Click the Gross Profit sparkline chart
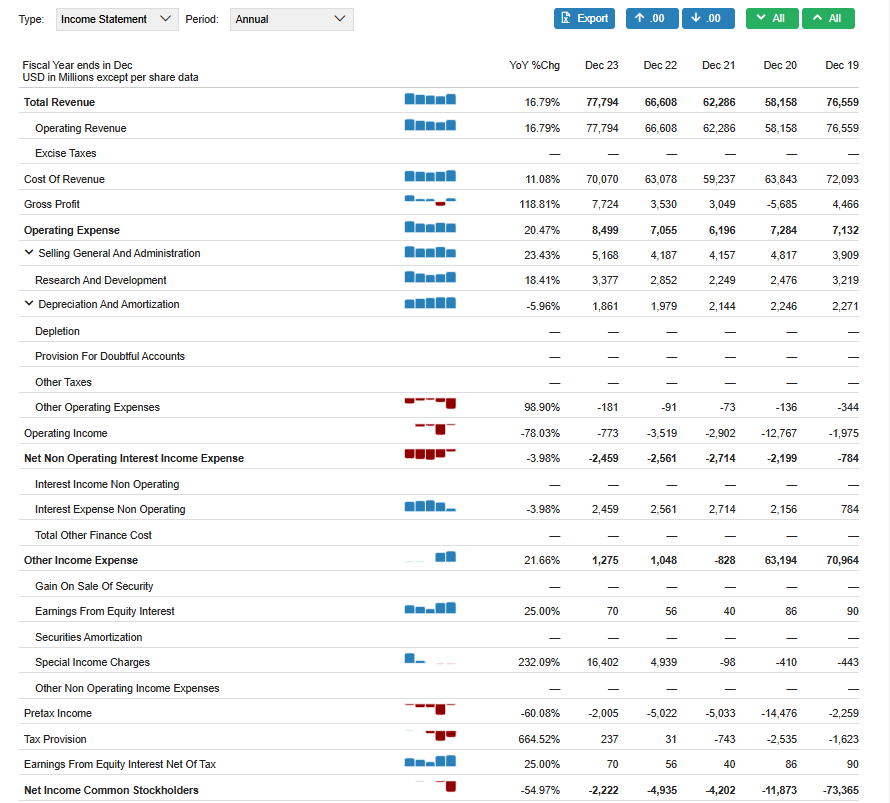 pos(430,200)
